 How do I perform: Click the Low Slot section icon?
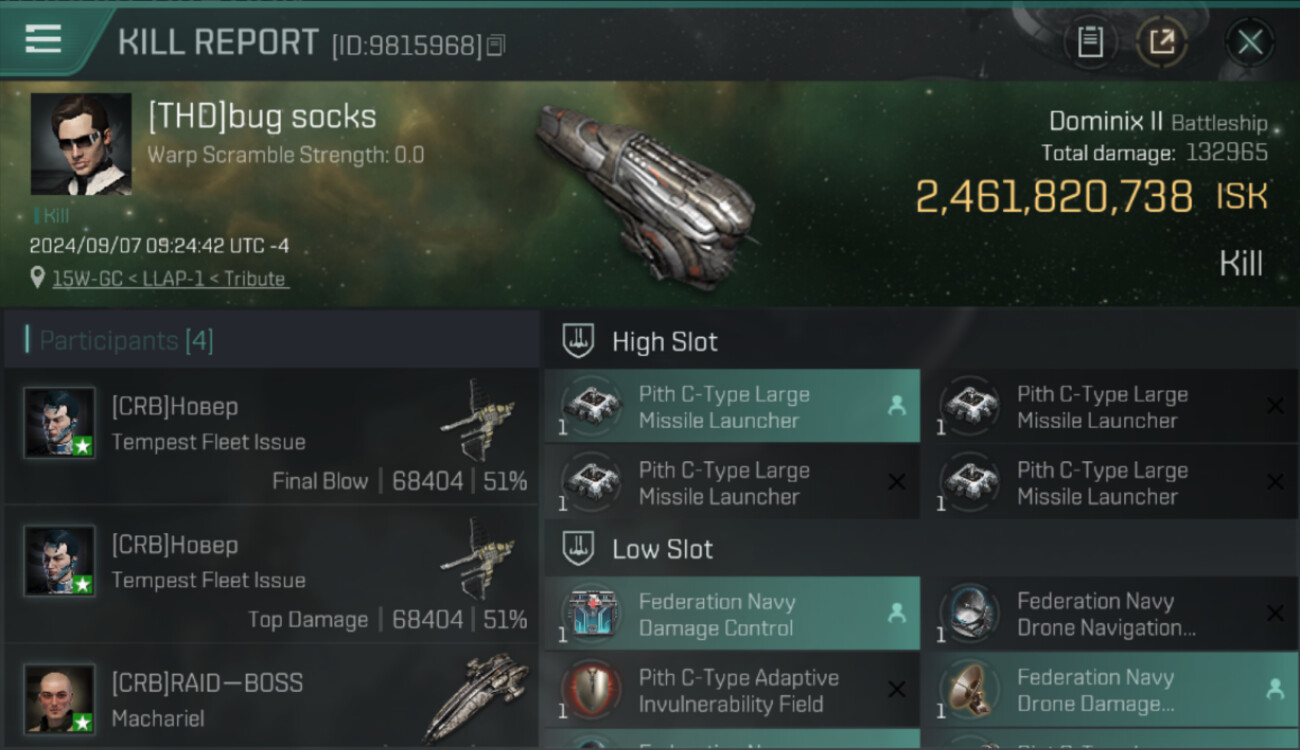[578, 548]
